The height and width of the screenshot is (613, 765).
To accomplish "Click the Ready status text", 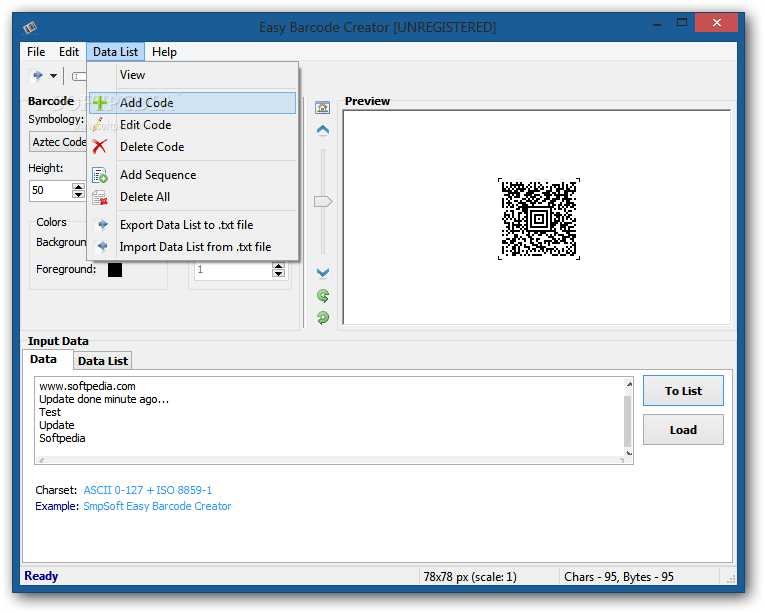I will coord(41,576).
